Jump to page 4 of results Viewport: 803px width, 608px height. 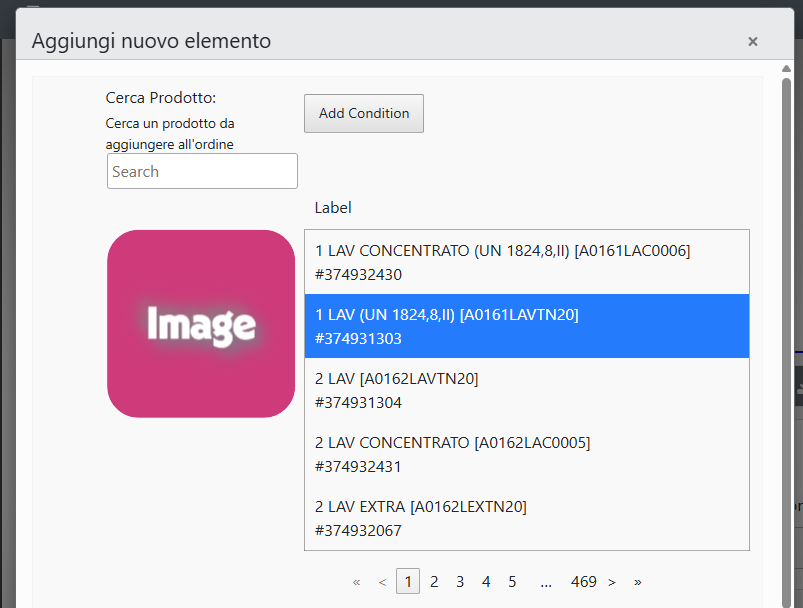(486, 582)
